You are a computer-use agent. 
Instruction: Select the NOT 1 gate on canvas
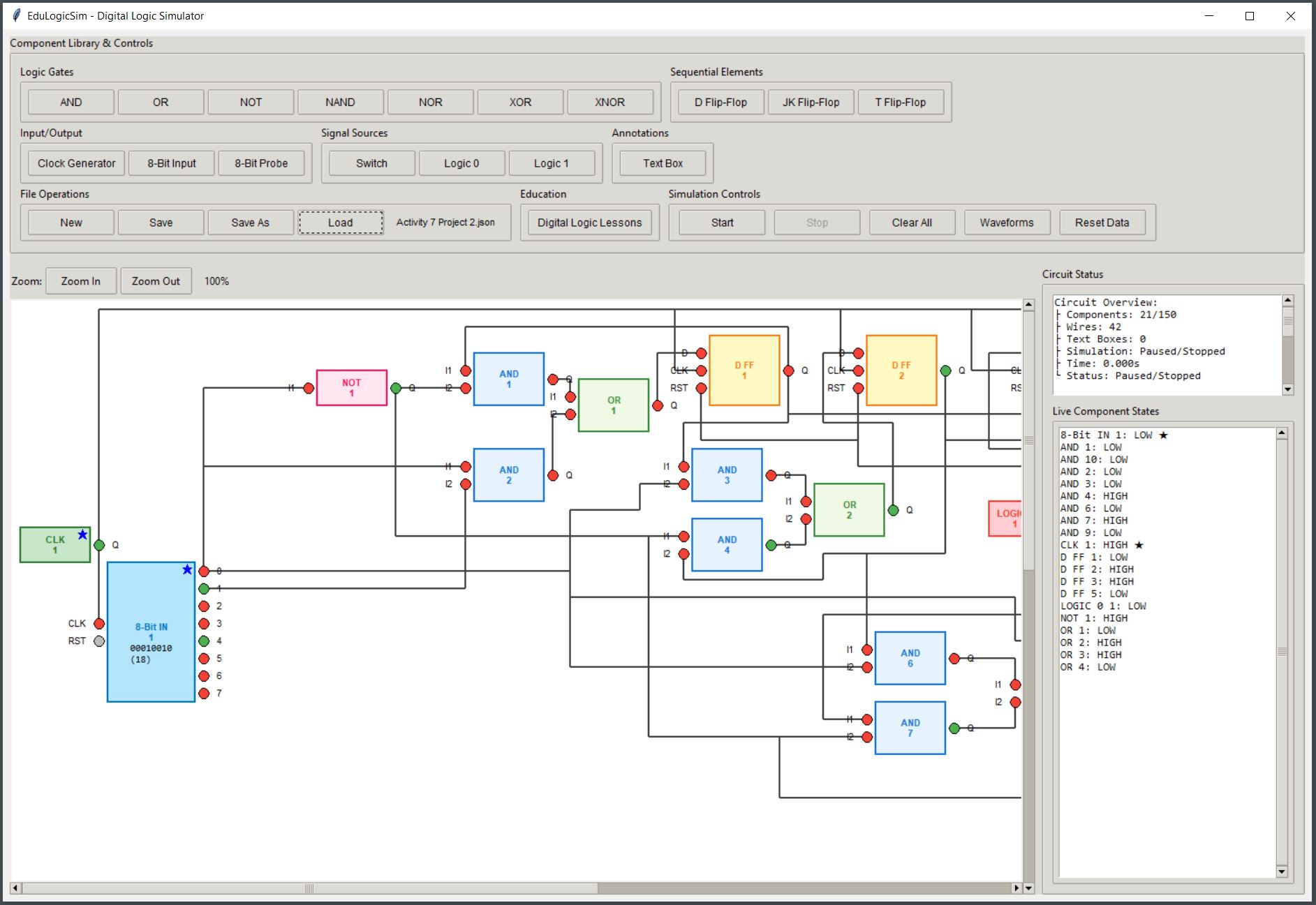coord(351,388)
